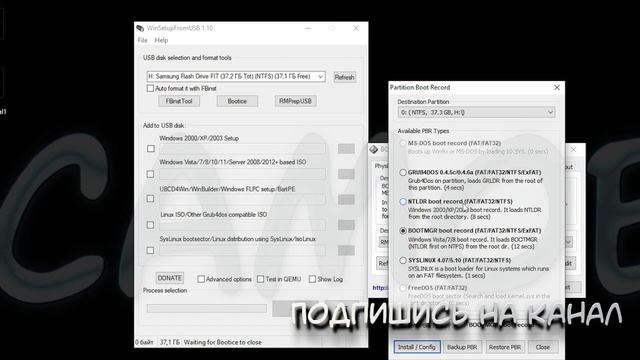
Task: Click the Waiting for Bootice to close status
Action: coord(222,342)
